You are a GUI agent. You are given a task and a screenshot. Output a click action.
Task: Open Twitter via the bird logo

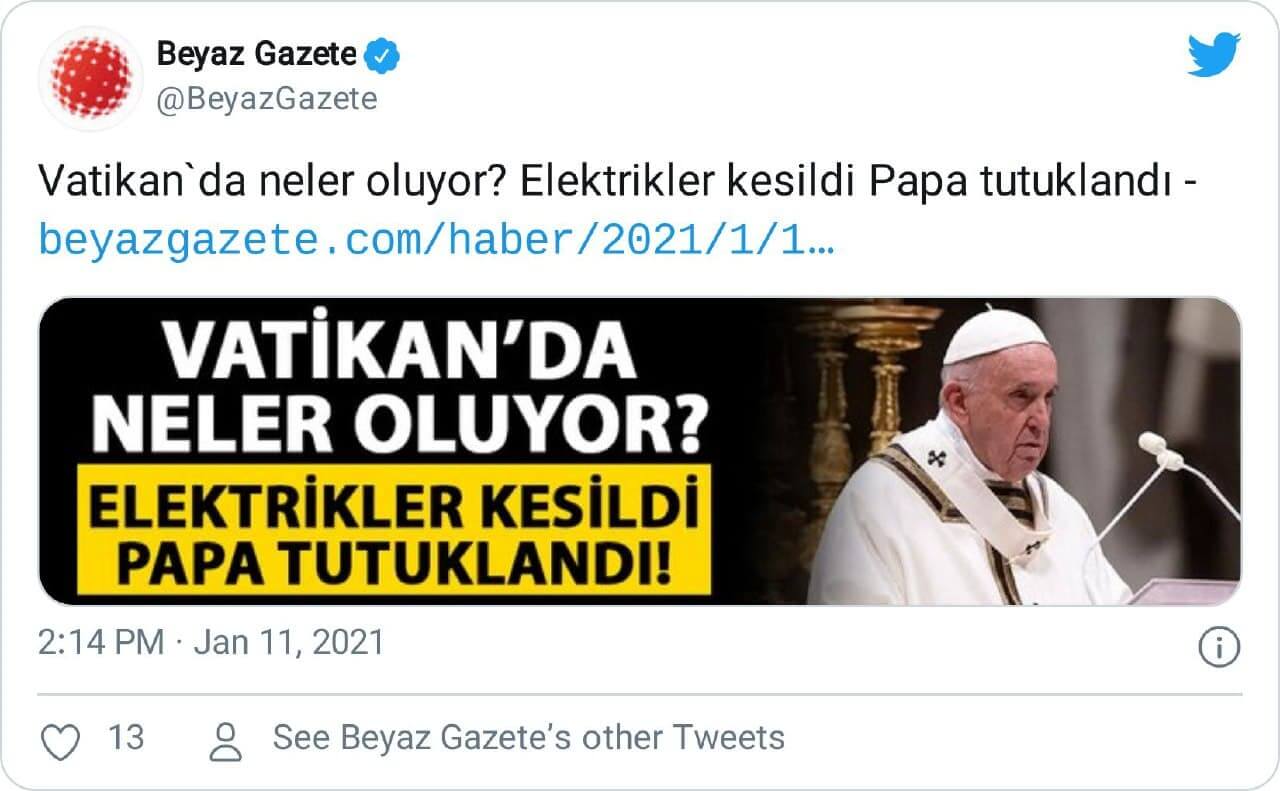[x=1213, y=56]
